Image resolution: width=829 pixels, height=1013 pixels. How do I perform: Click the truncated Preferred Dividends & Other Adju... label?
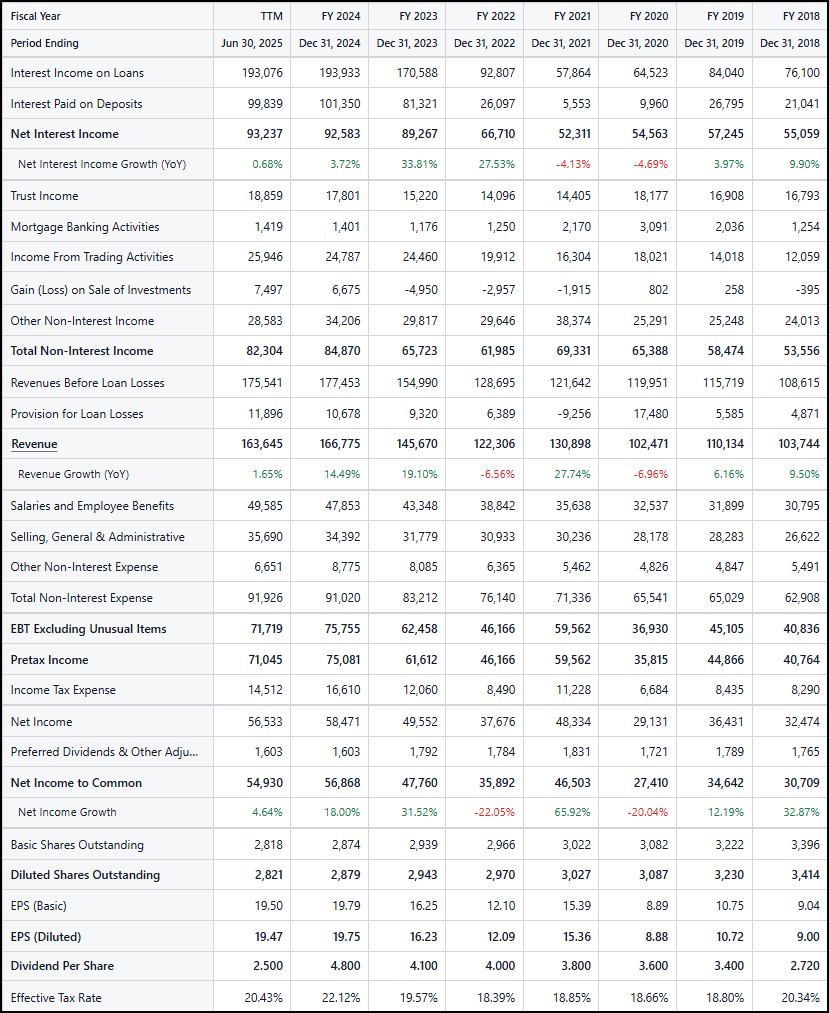point(104,752)
